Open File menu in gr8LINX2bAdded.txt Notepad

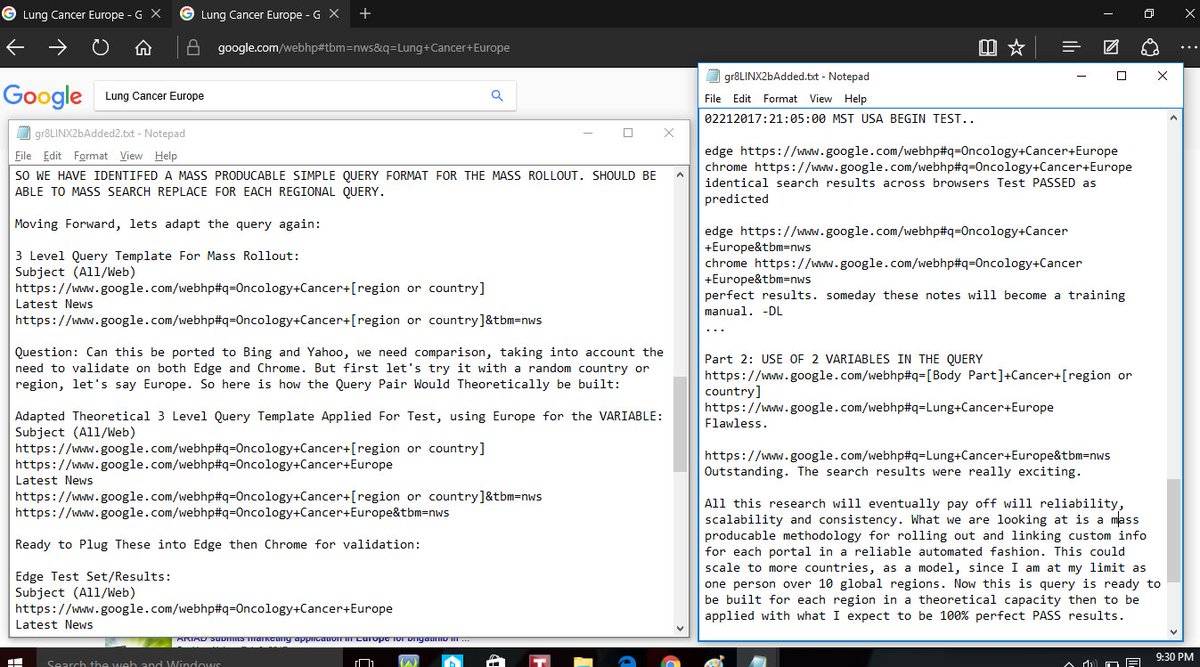tap(712, 99)
